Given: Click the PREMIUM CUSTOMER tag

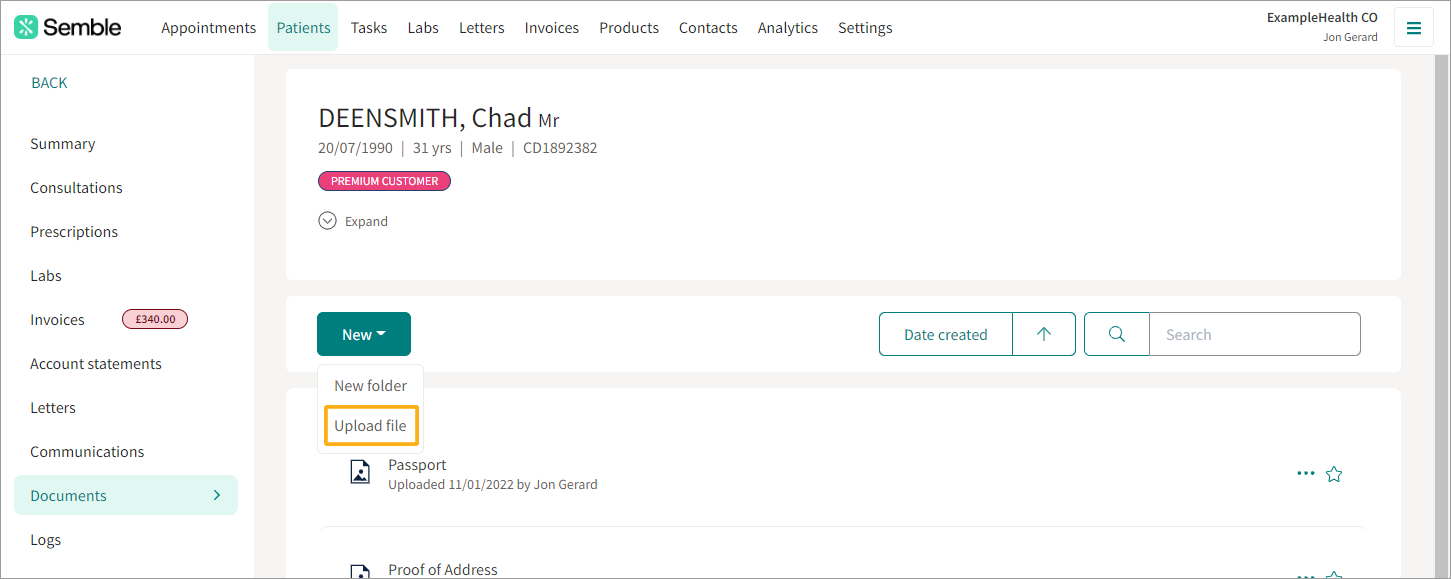Looking at the screenshot, I should (385, 181).
